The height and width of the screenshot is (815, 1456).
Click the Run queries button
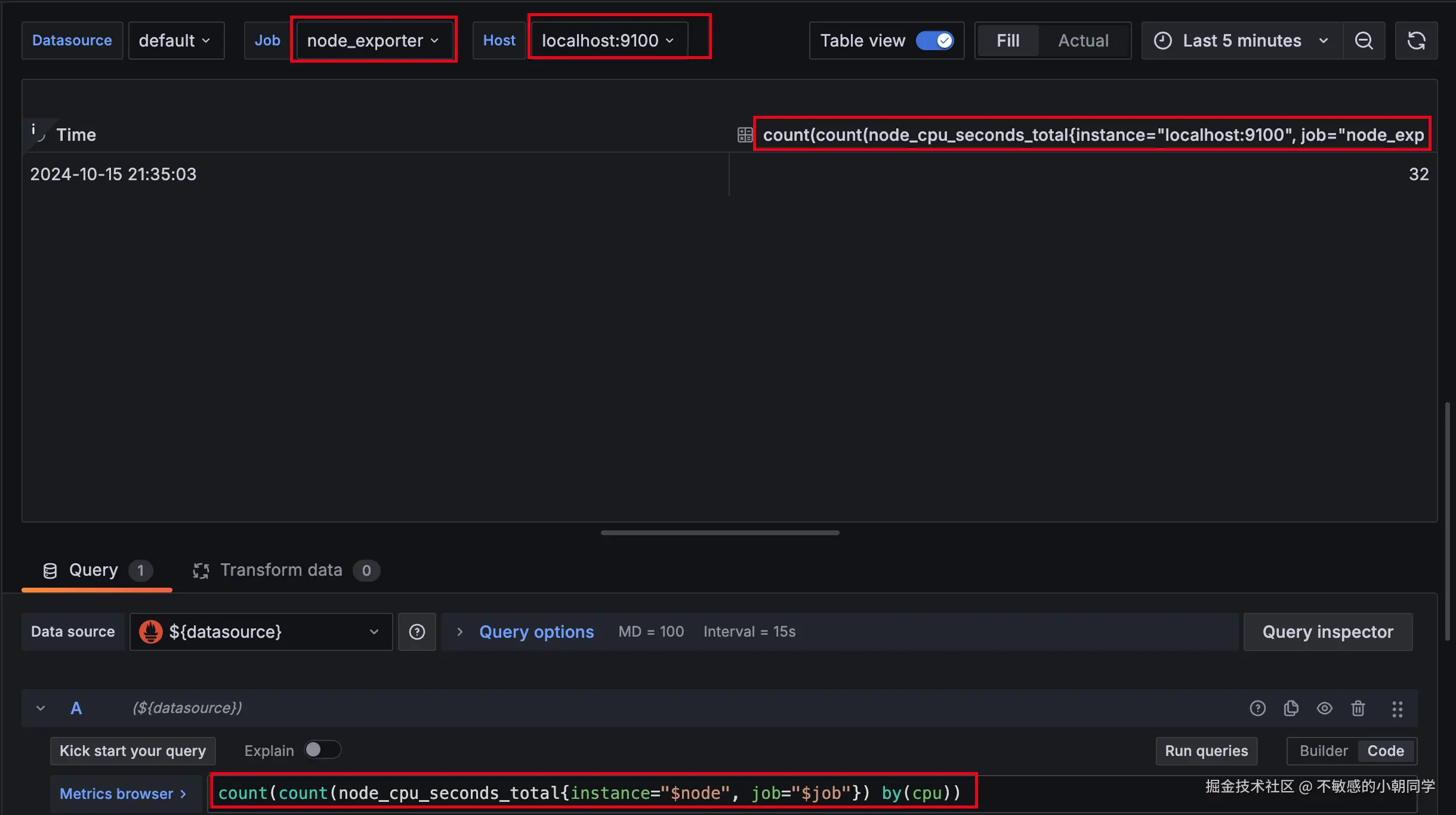(x=1206, y=751)
